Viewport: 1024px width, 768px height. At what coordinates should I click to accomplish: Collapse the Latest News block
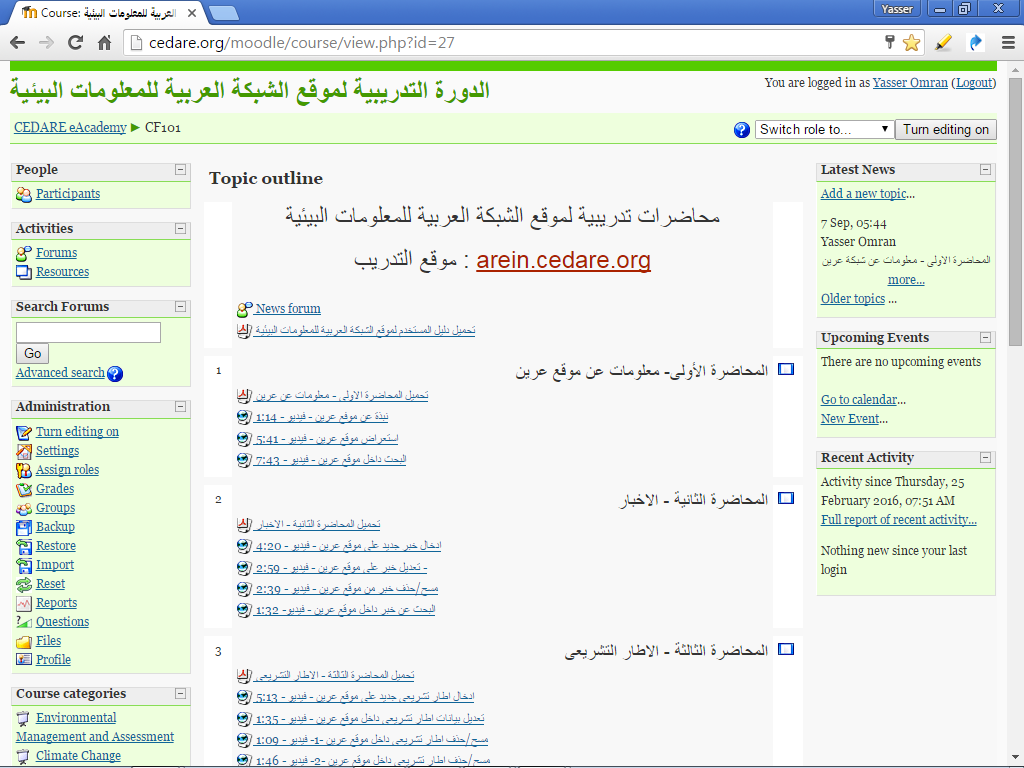985,170
